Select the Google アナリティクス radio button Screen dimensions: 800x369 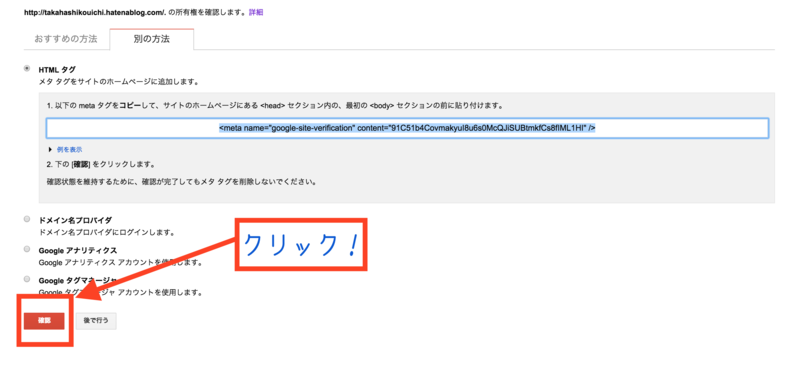click(x=27, y=249)
